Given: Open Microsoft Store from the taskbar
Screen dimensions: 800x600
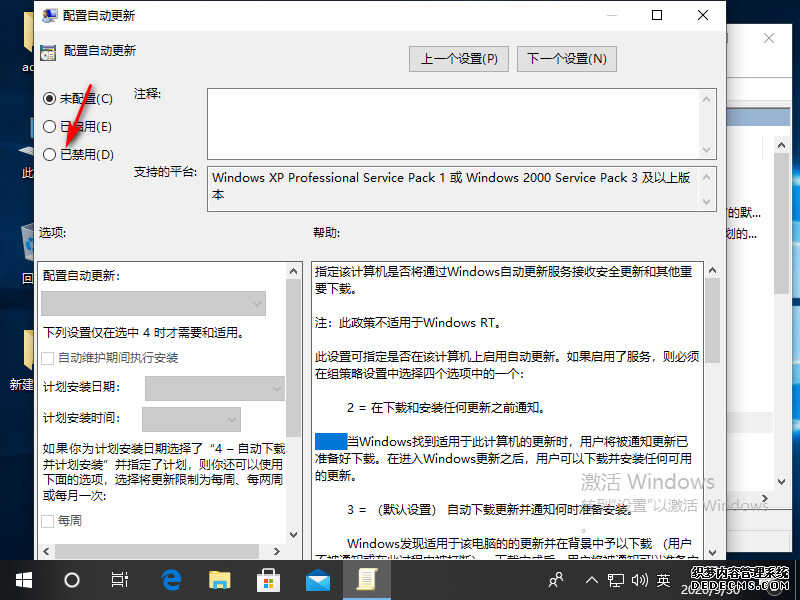Looking at the screenshot, I should coord(268,580).
